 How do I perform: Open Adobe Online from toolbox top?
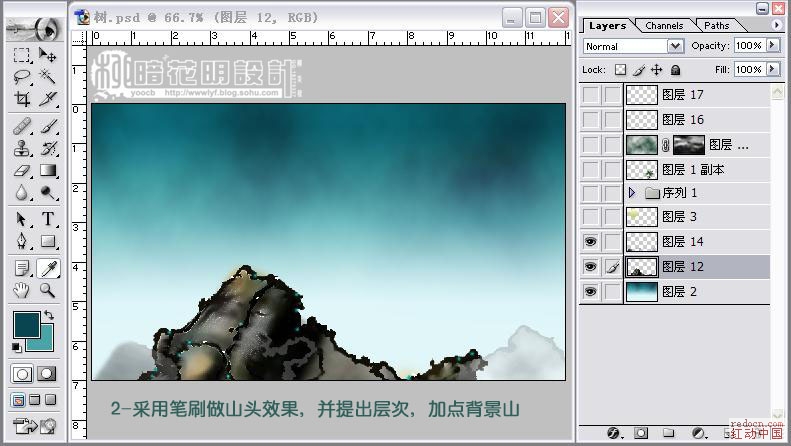[x=34, y=29]
